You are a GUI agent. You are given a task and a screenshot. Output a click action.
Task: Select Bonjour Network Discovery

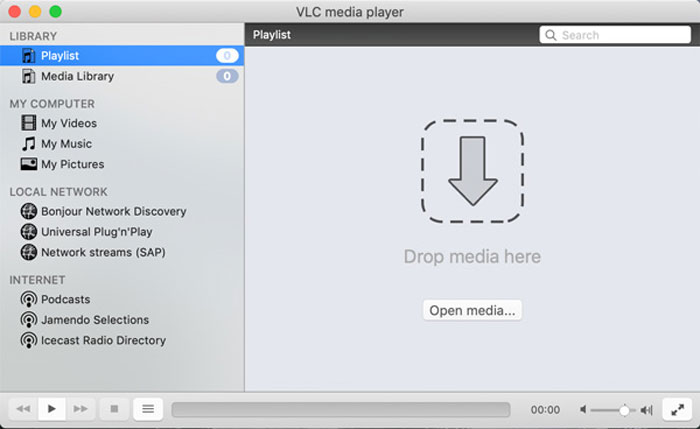[x=114, y=211]
